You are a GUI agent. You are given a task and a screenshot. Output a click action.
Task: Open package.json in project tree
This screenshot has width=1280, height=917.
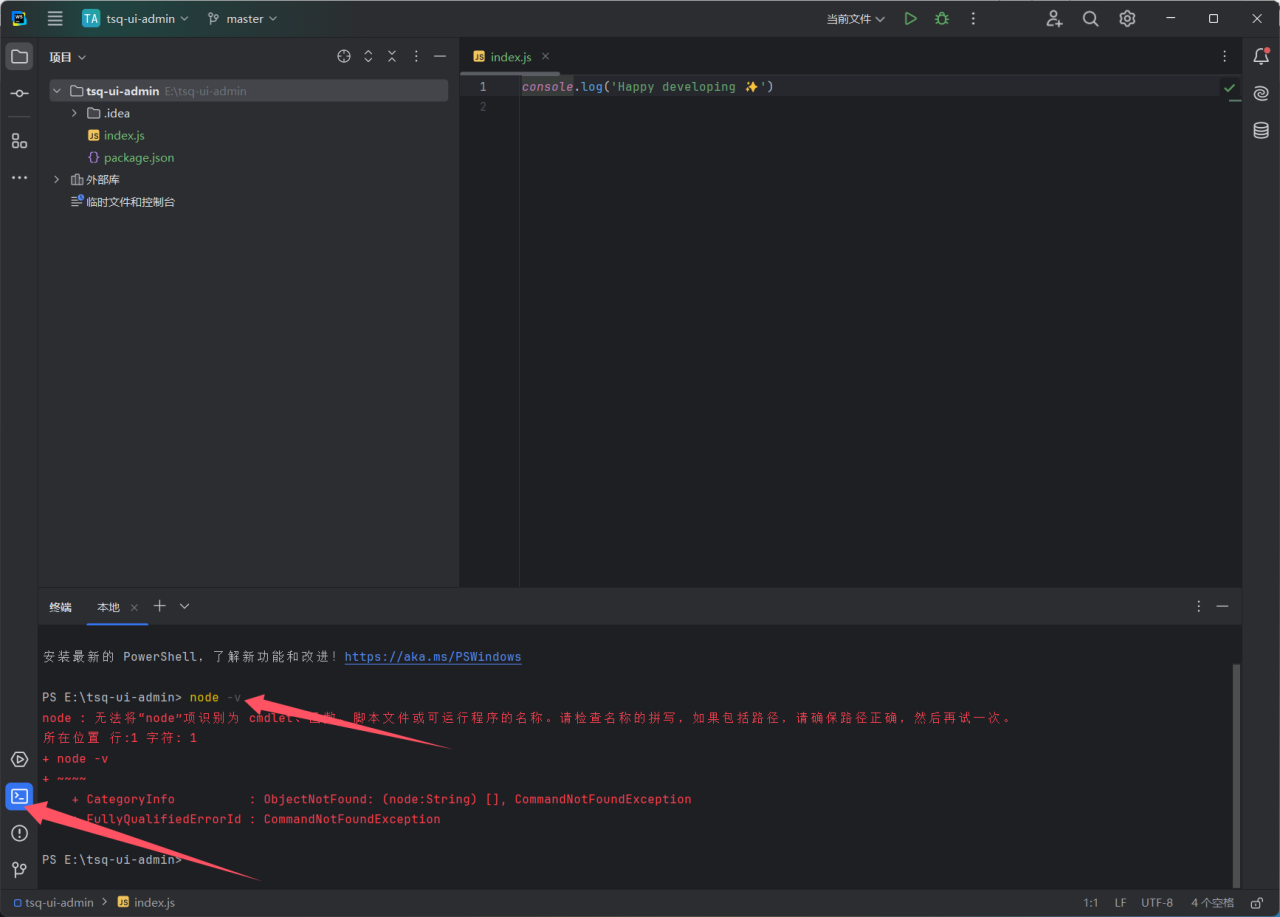[x=138, y=158]
